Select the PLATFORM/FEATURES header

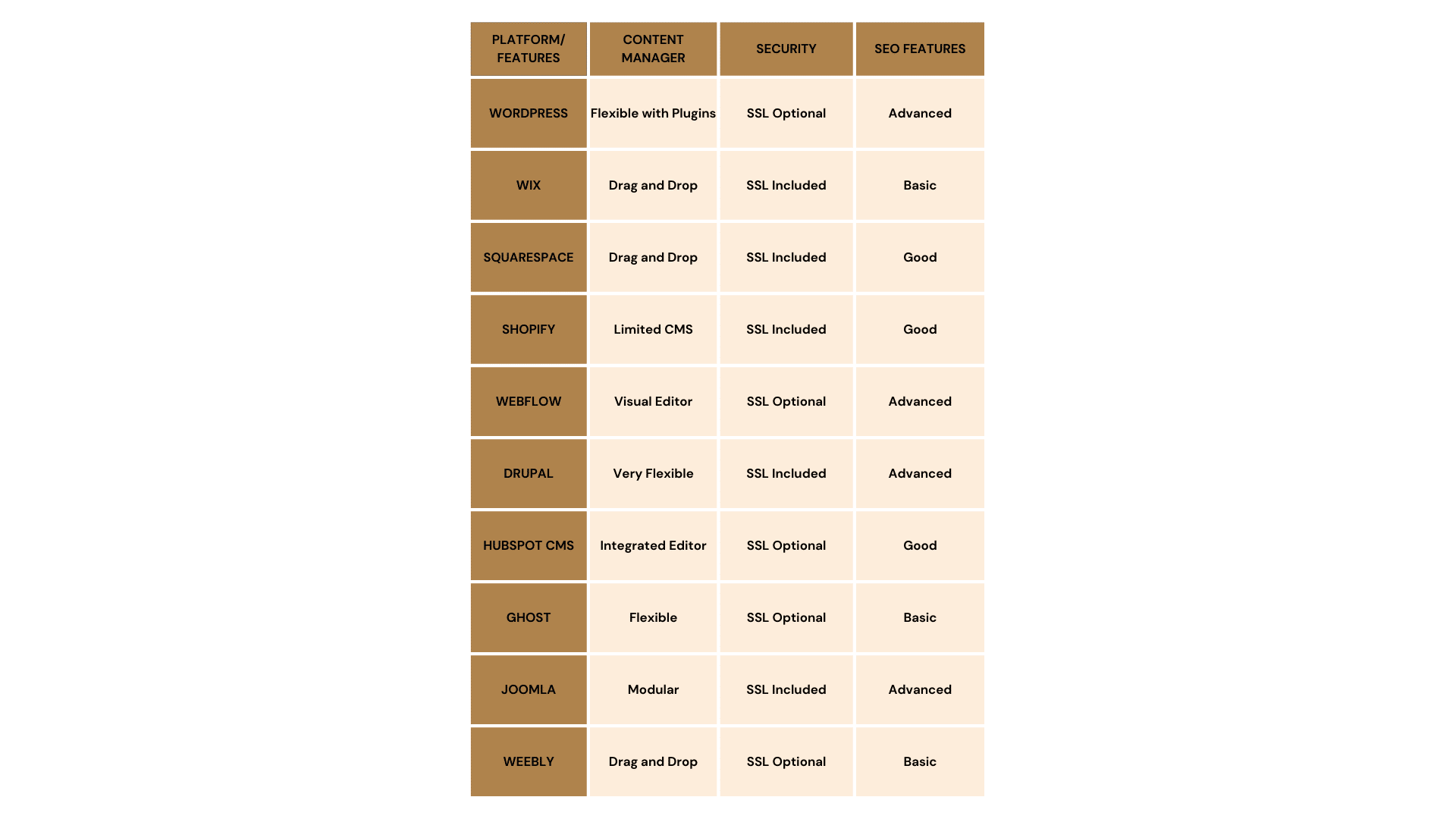528,48
